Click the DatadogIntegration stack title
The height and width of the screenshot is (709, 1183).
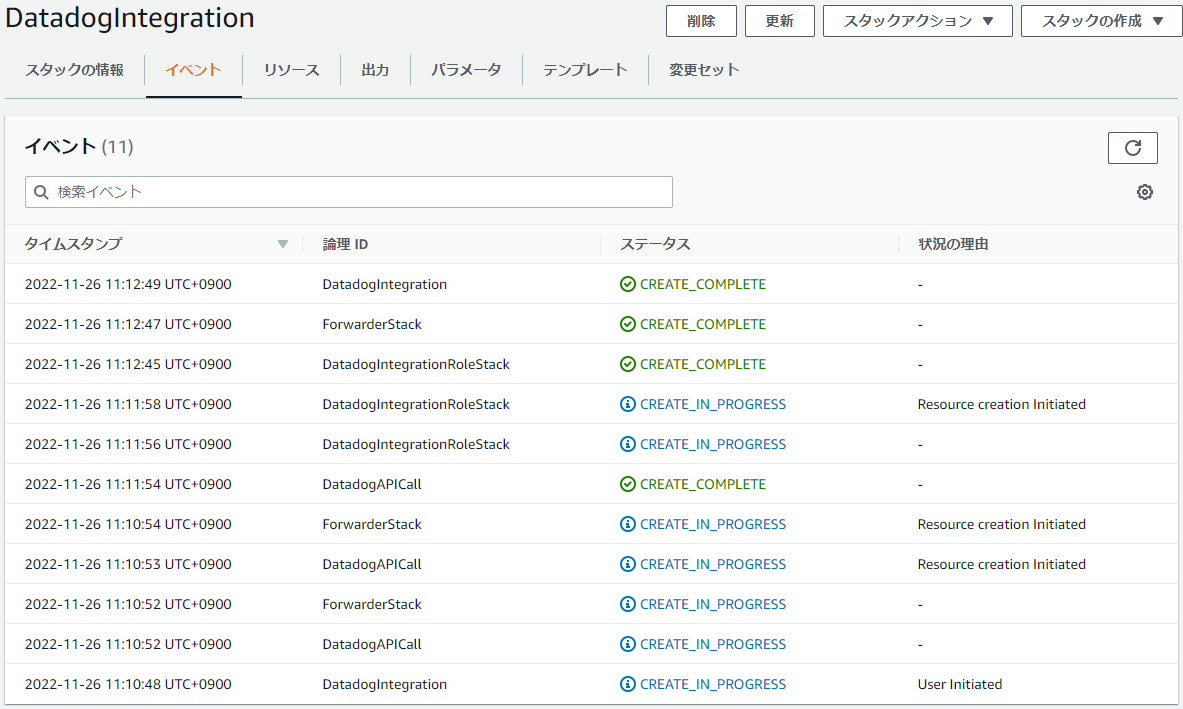tap(130, 17)
